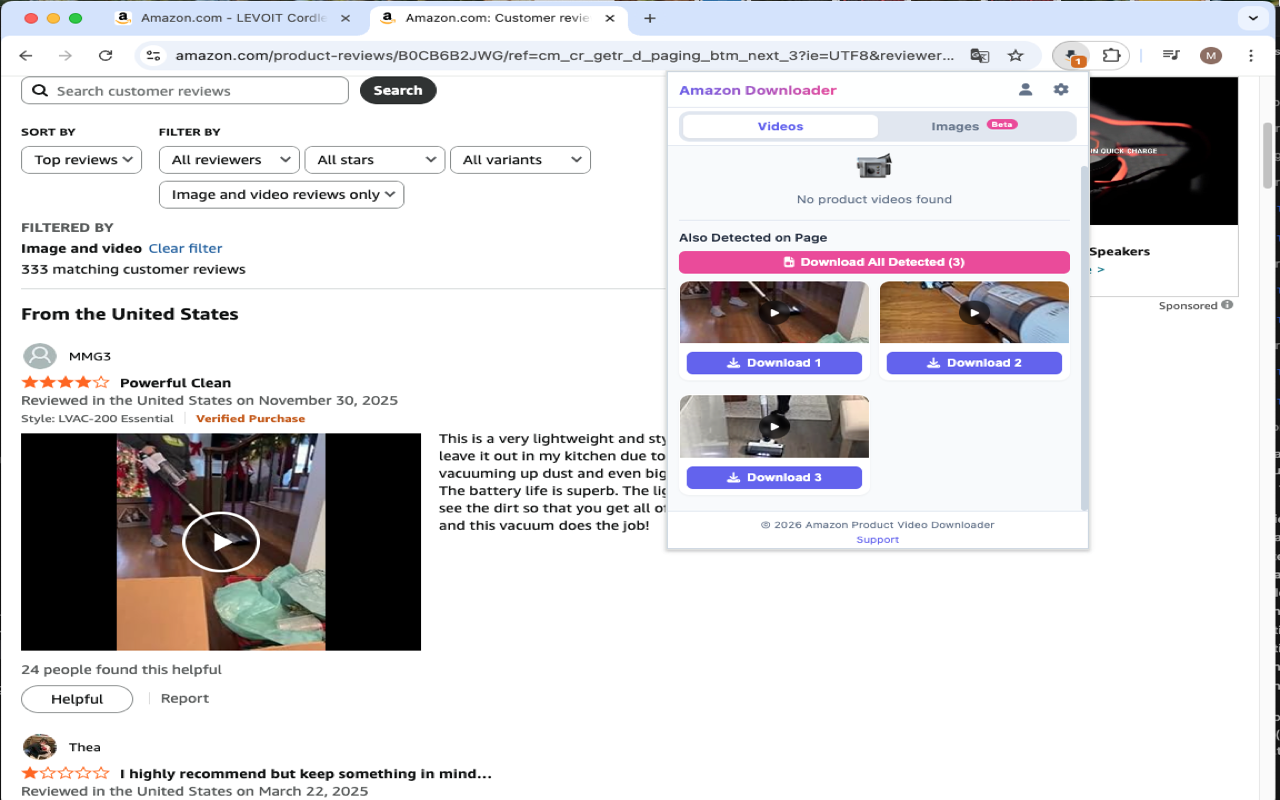
Task: Bookmark this page with the star icon
Action: click(x=1016, y=56)
